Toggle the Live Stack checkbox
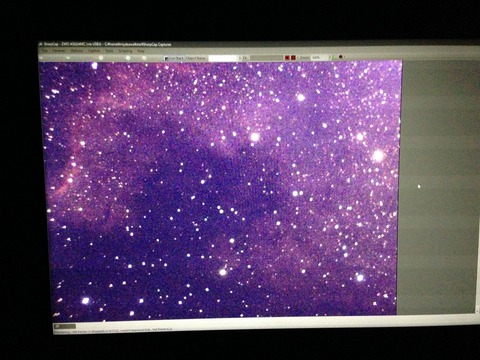 tap(174, 58)
